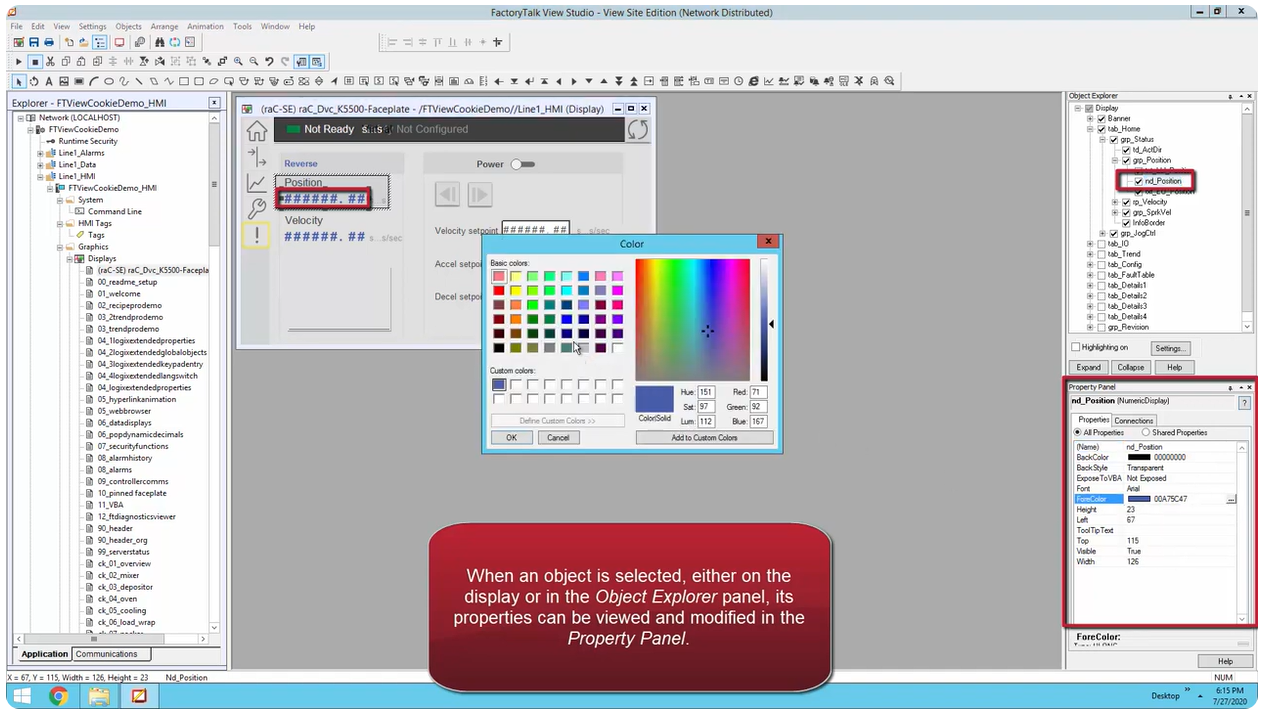Click the Print icon in the toolbar
The height and width of the screenshot is (716, 1266).
[x=49, y=42]
